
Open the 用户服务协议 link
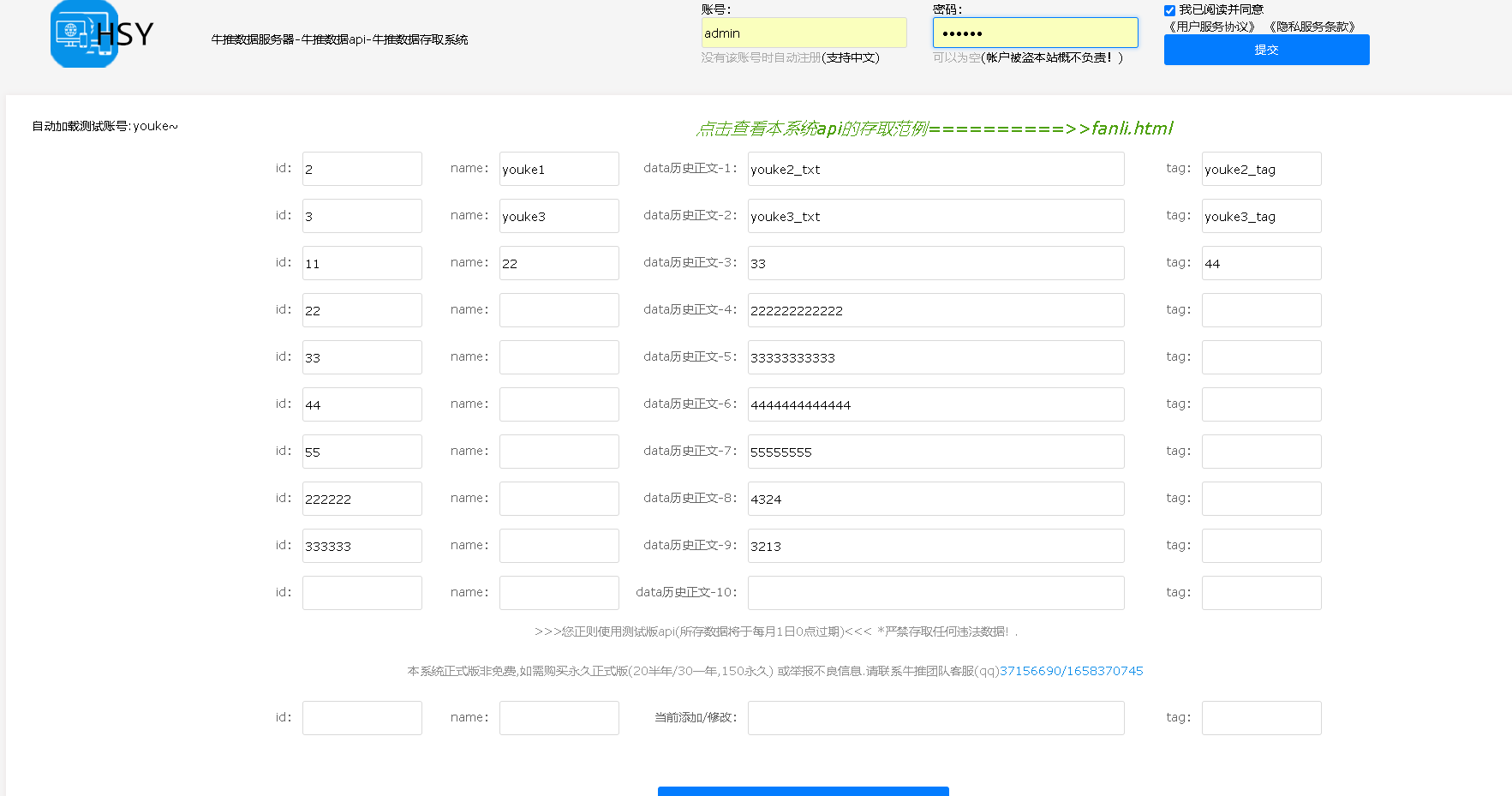1211,27
